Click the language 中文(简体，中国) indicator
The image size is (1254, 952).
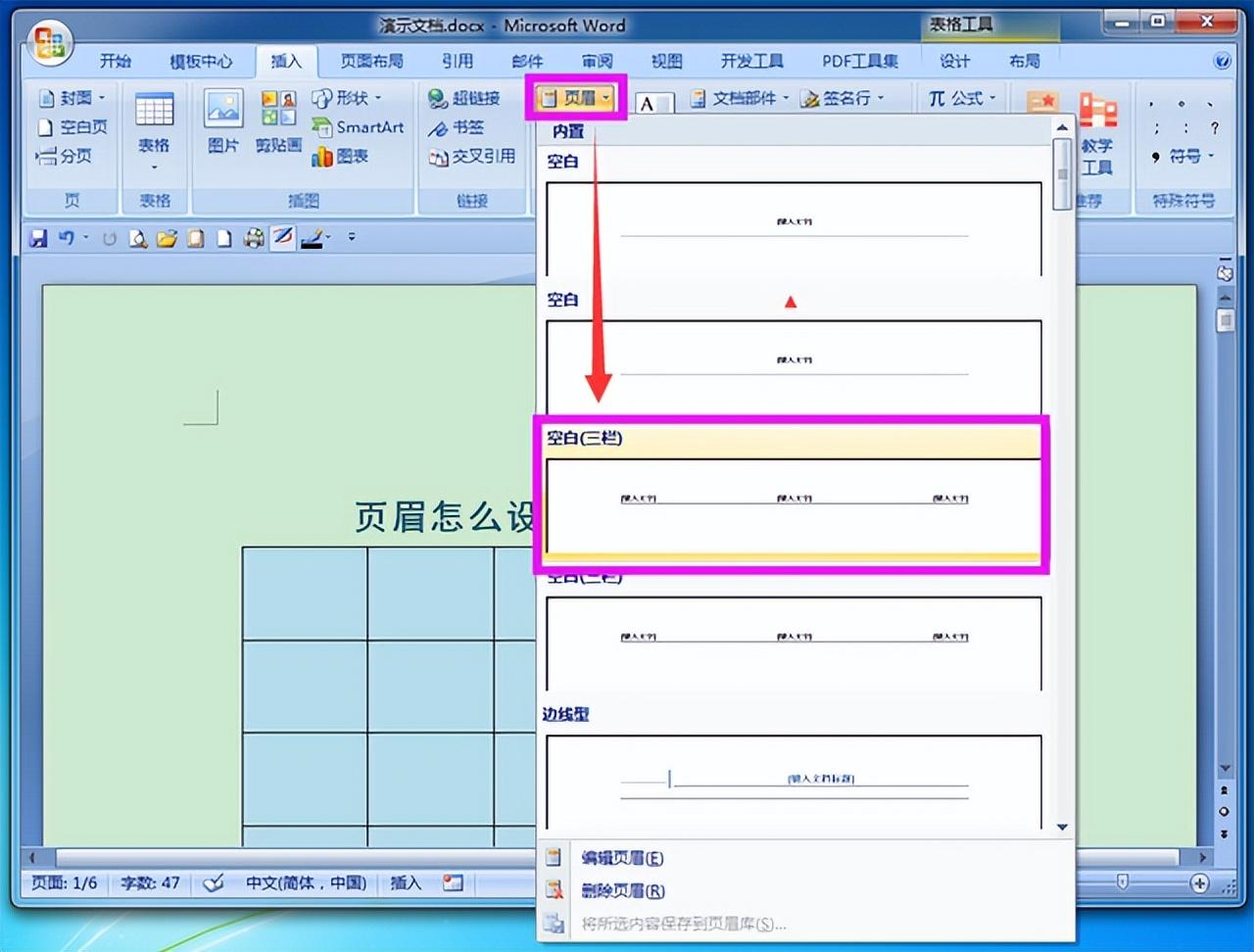pos(306,882)
